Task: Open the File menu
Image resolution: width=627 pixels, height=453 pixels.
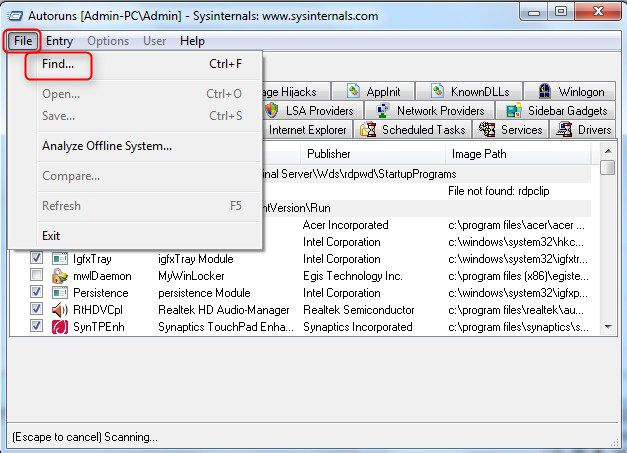Action: (x=22, y=41)
